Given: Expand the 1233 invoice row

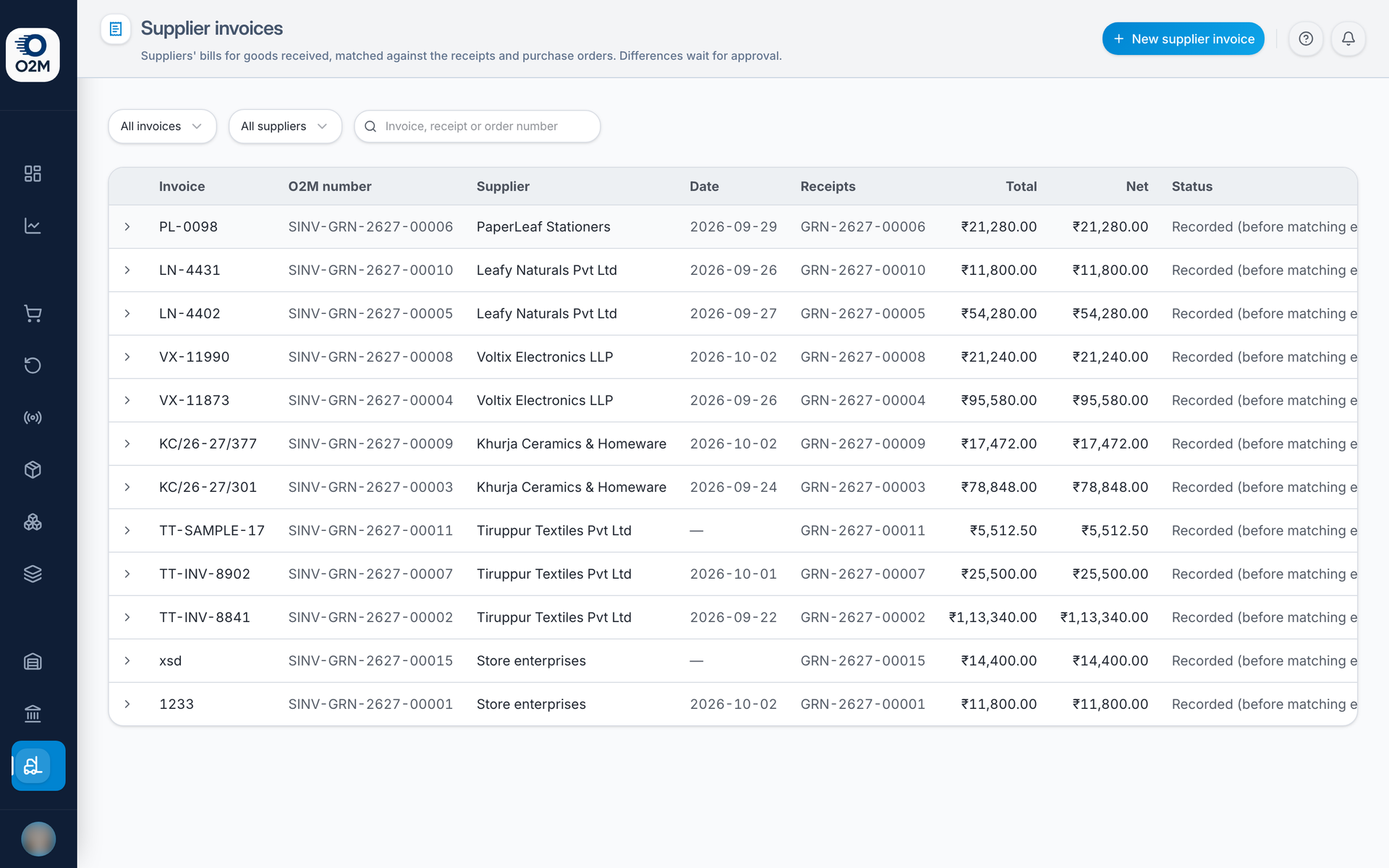Looking at the screenshot, I should click(127, 705).
